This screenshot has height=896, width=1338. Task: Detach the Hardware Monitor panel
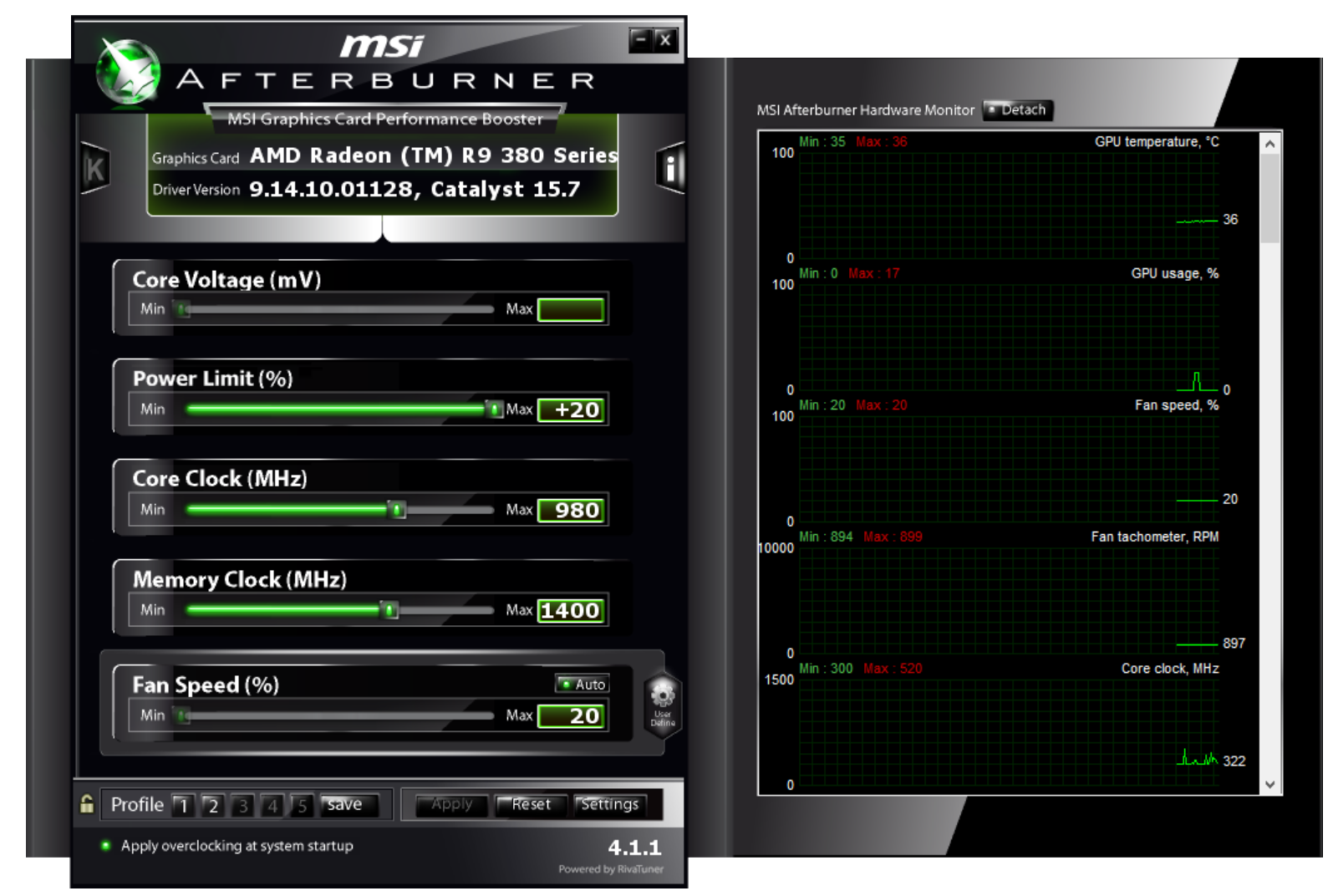(x=1017, y=109)
